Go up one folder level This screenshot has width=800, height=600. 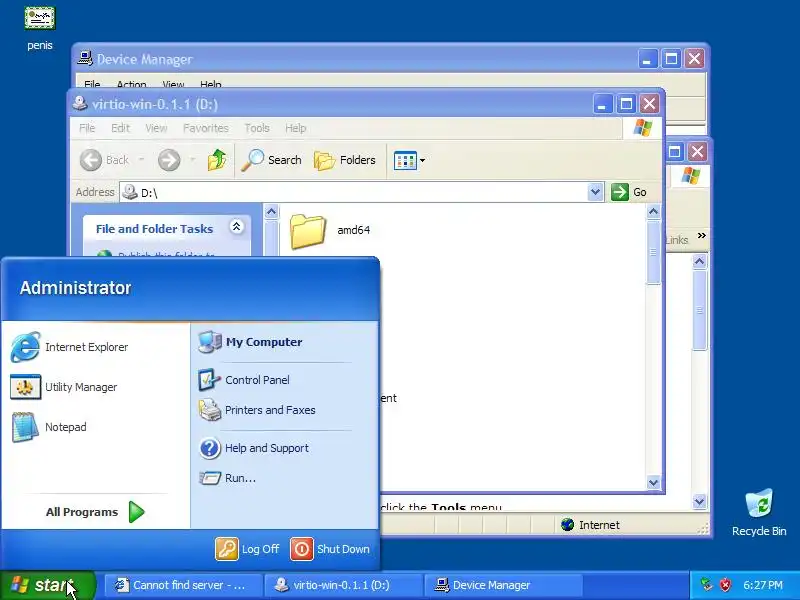[217, 160]
